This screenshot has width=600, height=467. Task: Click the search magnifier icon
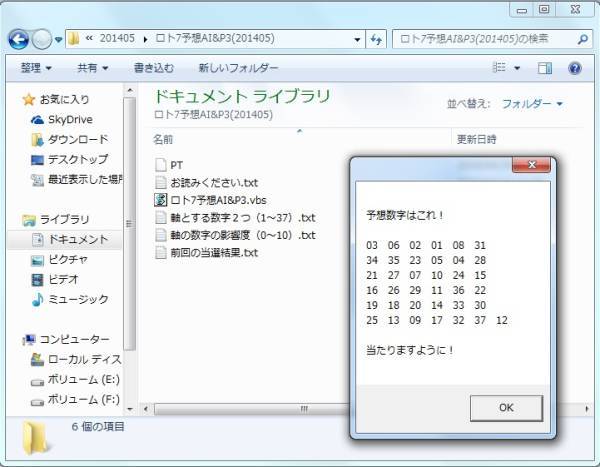(582, 39)
